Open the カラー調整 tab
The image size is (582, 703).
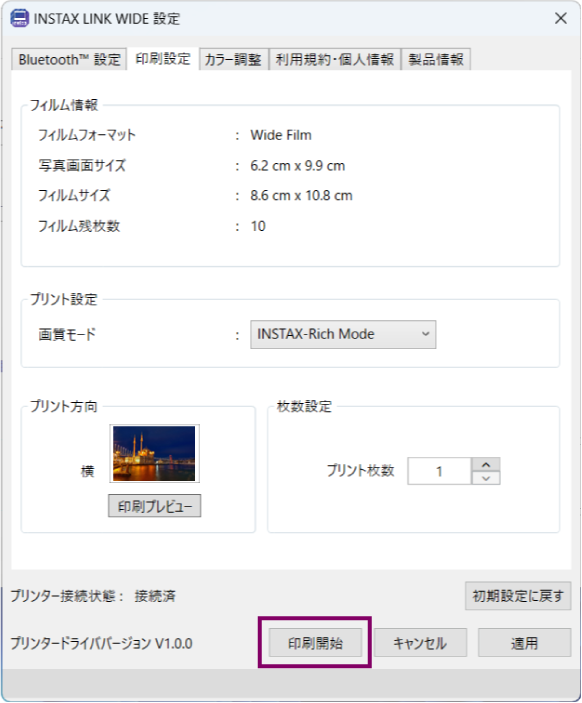click(x=234, y=59)
